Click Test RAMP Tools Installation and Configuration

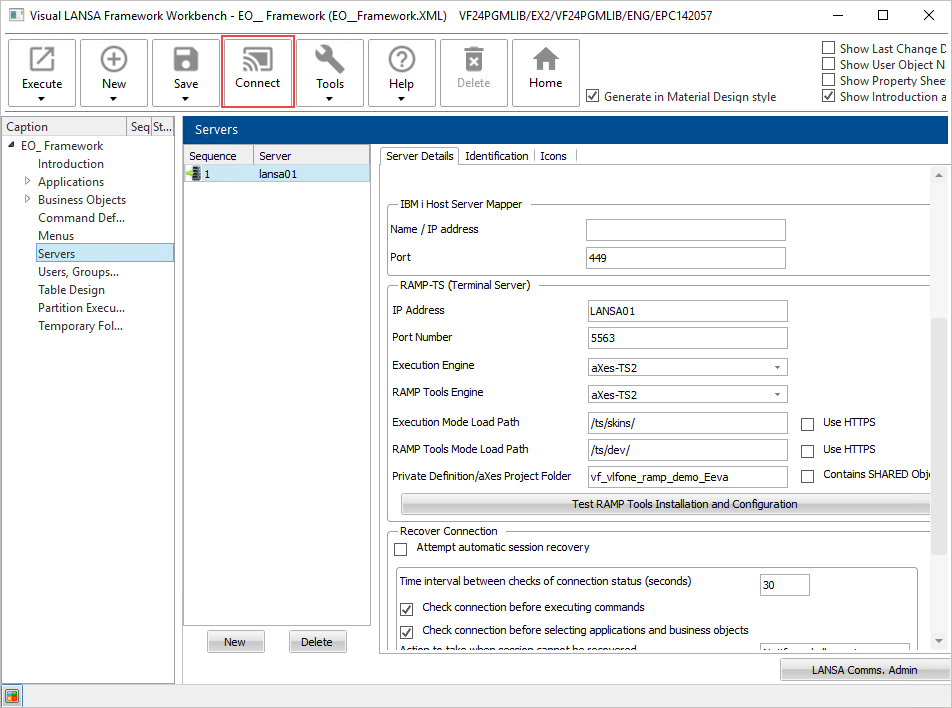click(x=684, y=504)
